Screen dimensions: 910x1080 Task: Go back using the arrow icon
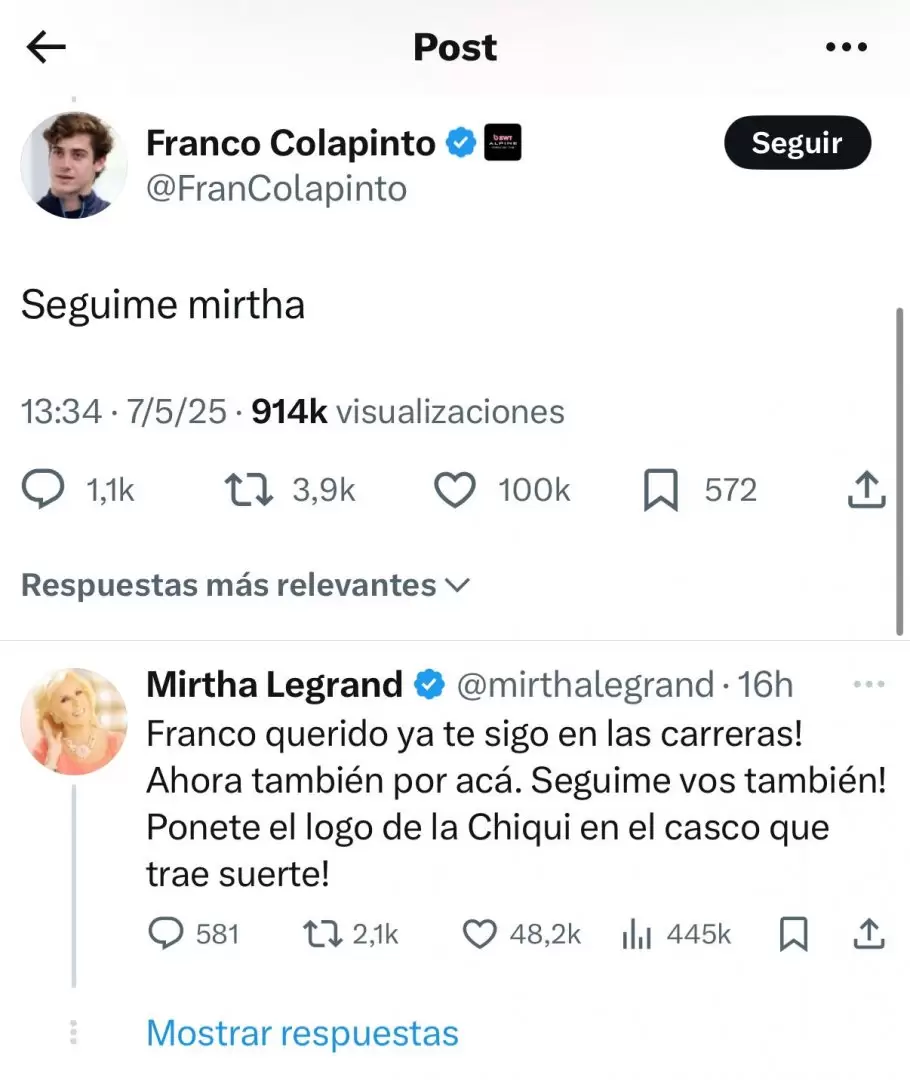[46, 47]
